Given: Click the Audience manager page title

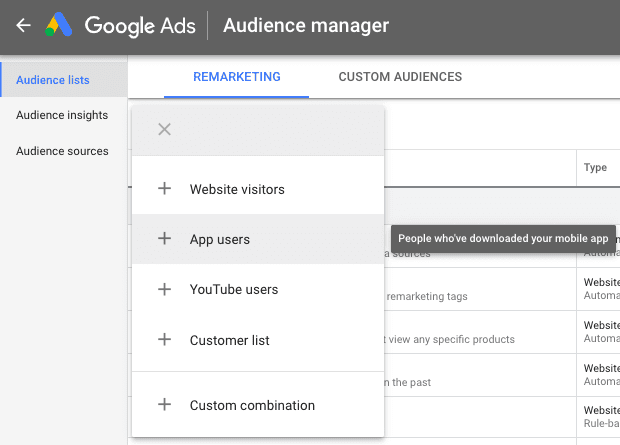Looking at the screenshot, I should (306, 26).
